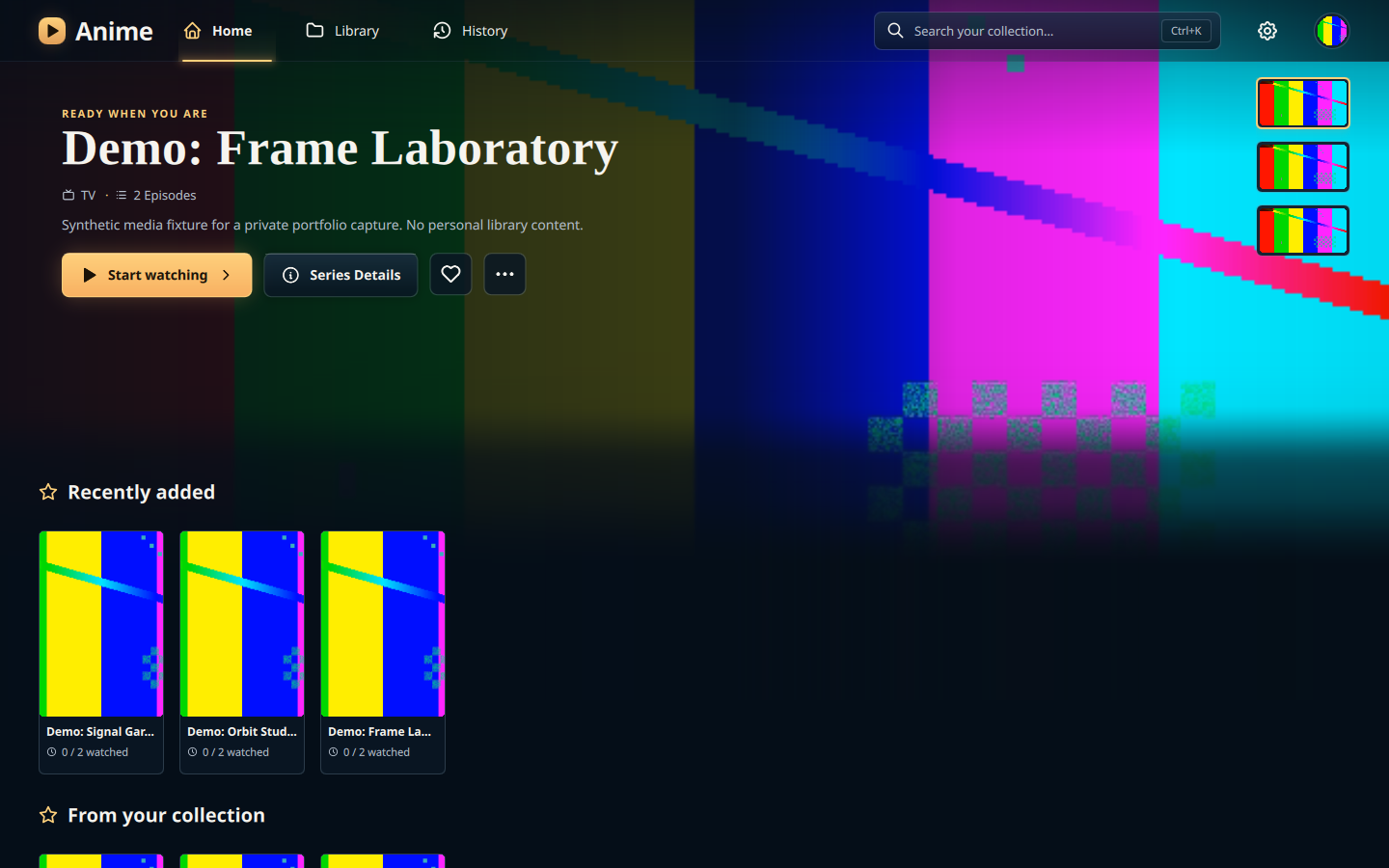Screen dimensions: 1389x868
Task: Click the From your collection heading
Action: click(x=166, y=815)
